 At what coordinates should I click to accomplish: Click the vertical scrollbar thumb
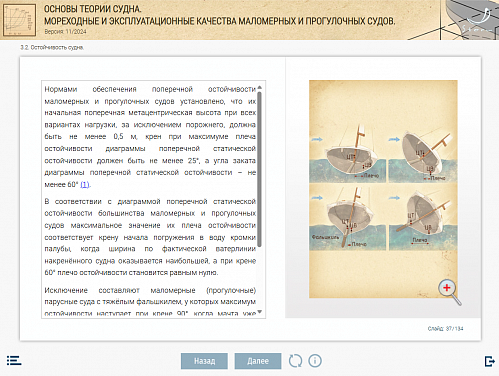coord(260,169)
